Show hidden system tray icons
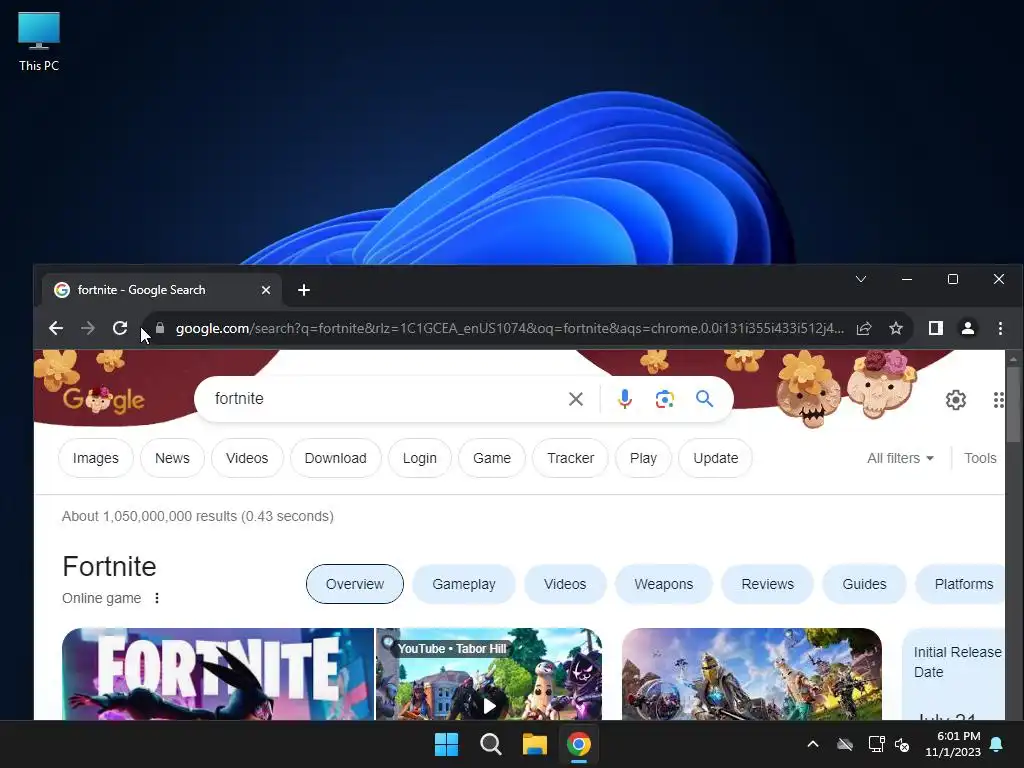 (x=812, y=744)
